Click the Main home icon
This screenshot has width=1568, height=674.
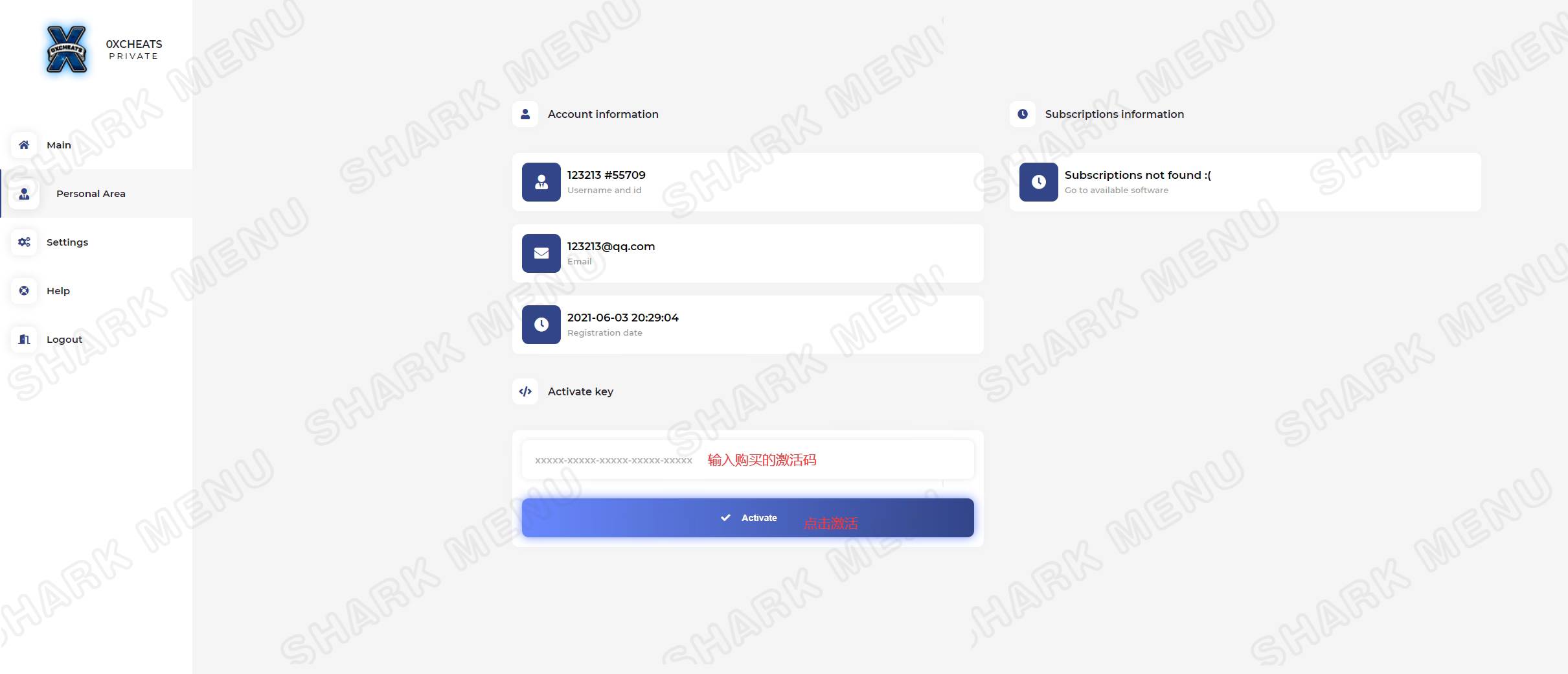coord(24,145)
